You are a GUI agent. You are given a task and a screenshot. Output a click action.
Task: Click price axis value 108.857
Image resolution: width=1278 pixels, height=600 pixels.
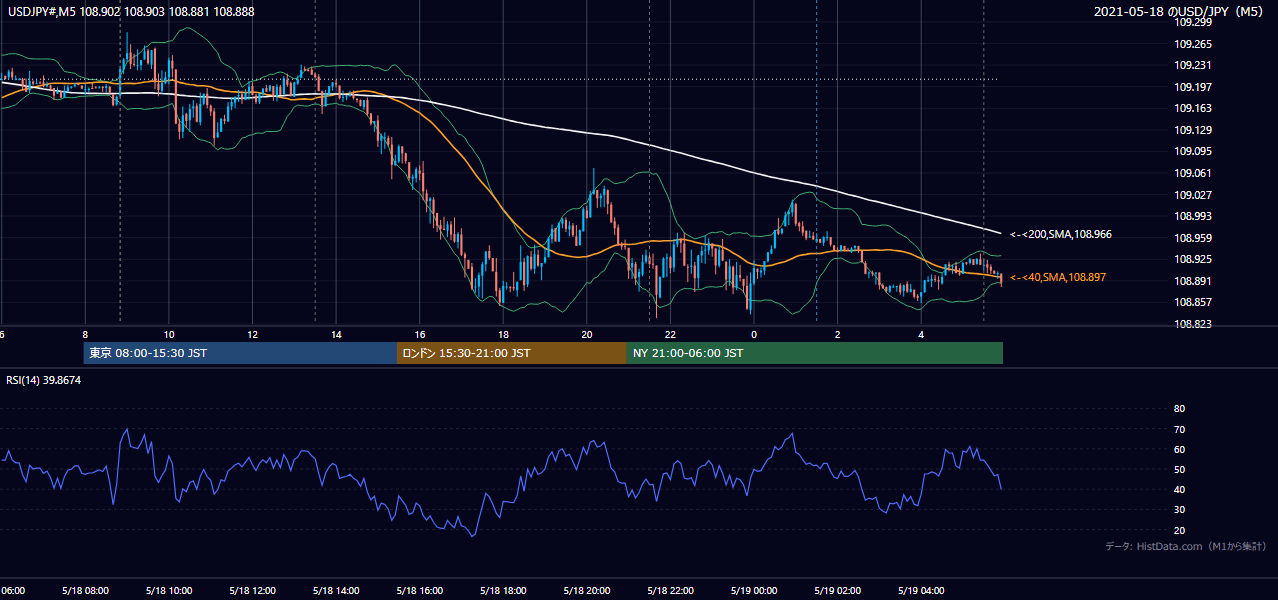point(1192,302)
